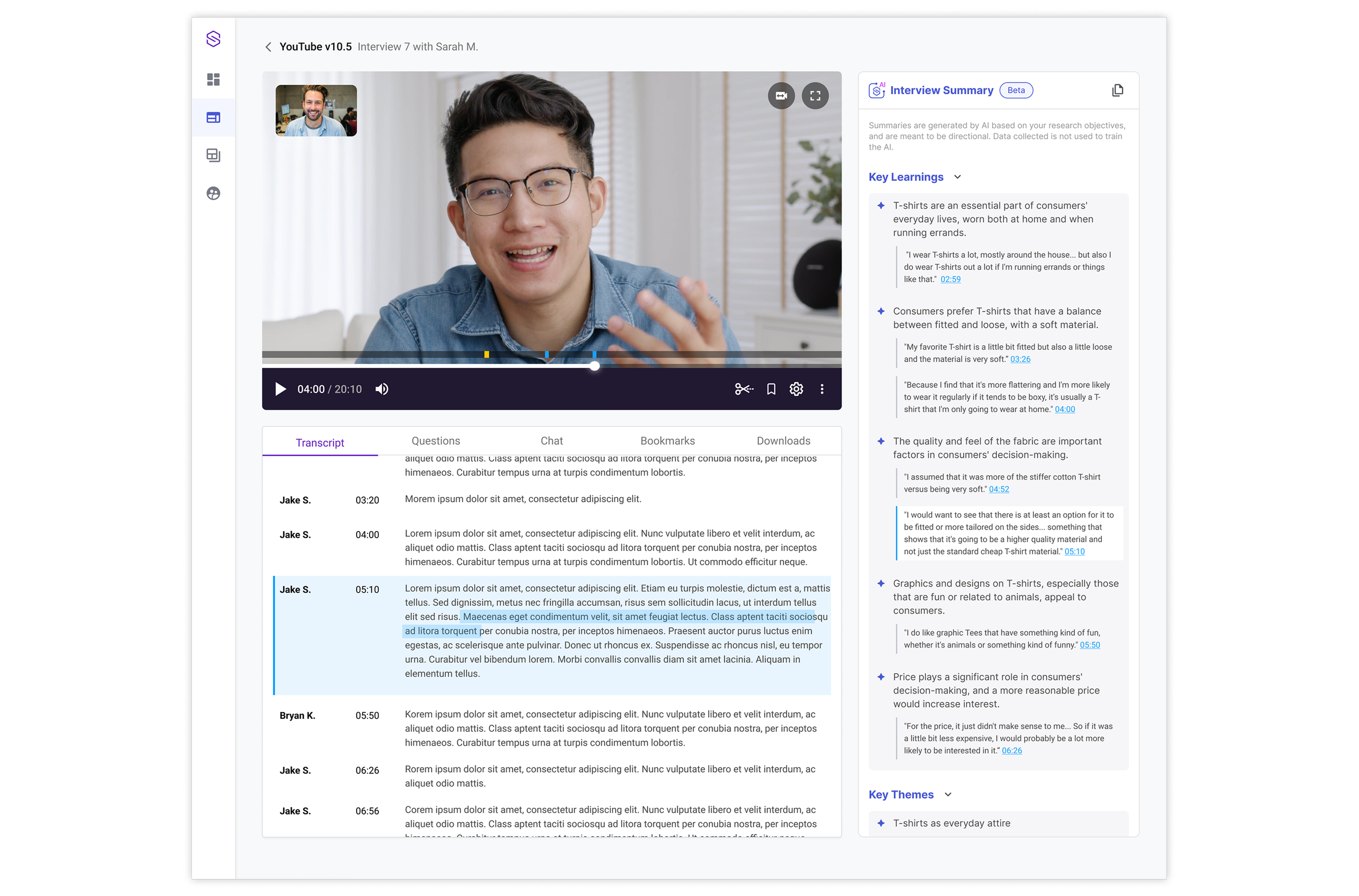Open the 06:26 timestamp link in summary
The height and width of the screenshot is (896, 1359).
point(1011,751)
